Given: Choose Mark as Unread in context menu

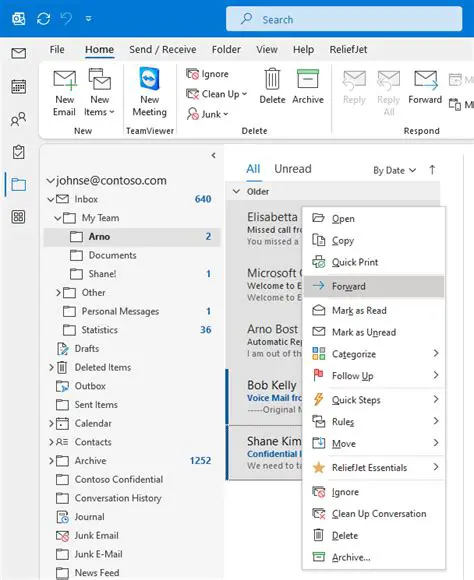Looking at the screenshot, I should (374, 332).
